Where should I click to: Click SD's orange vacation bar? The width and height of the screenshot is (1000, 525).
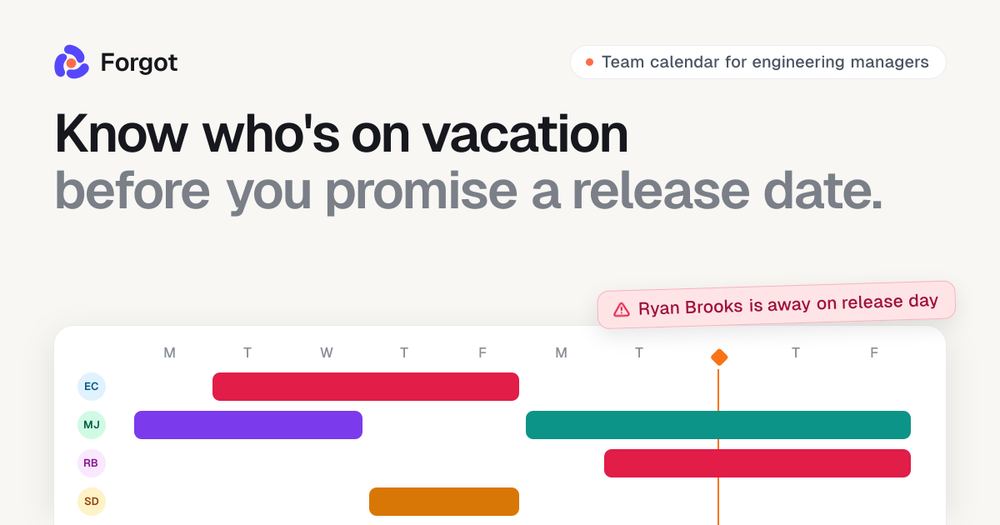[444, 501]
